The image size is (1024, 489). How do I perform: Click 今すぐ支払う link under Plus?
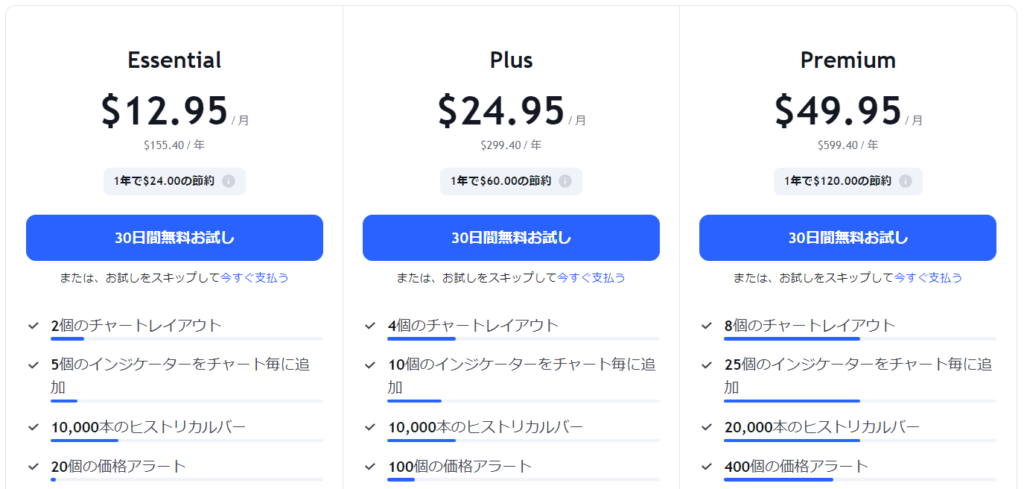(591, 278)
